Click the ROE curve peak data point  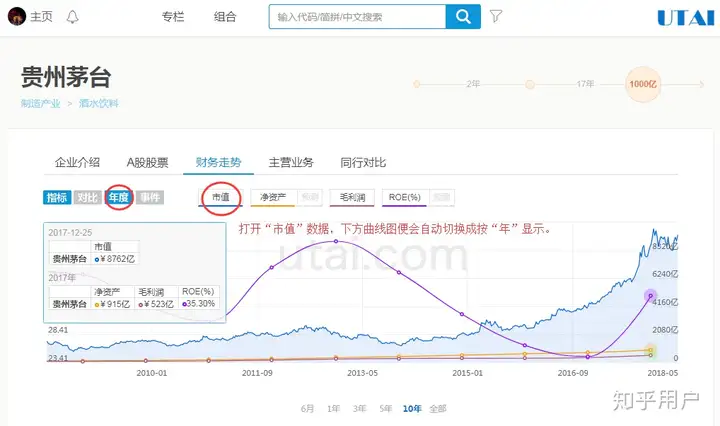pos(336,241)
